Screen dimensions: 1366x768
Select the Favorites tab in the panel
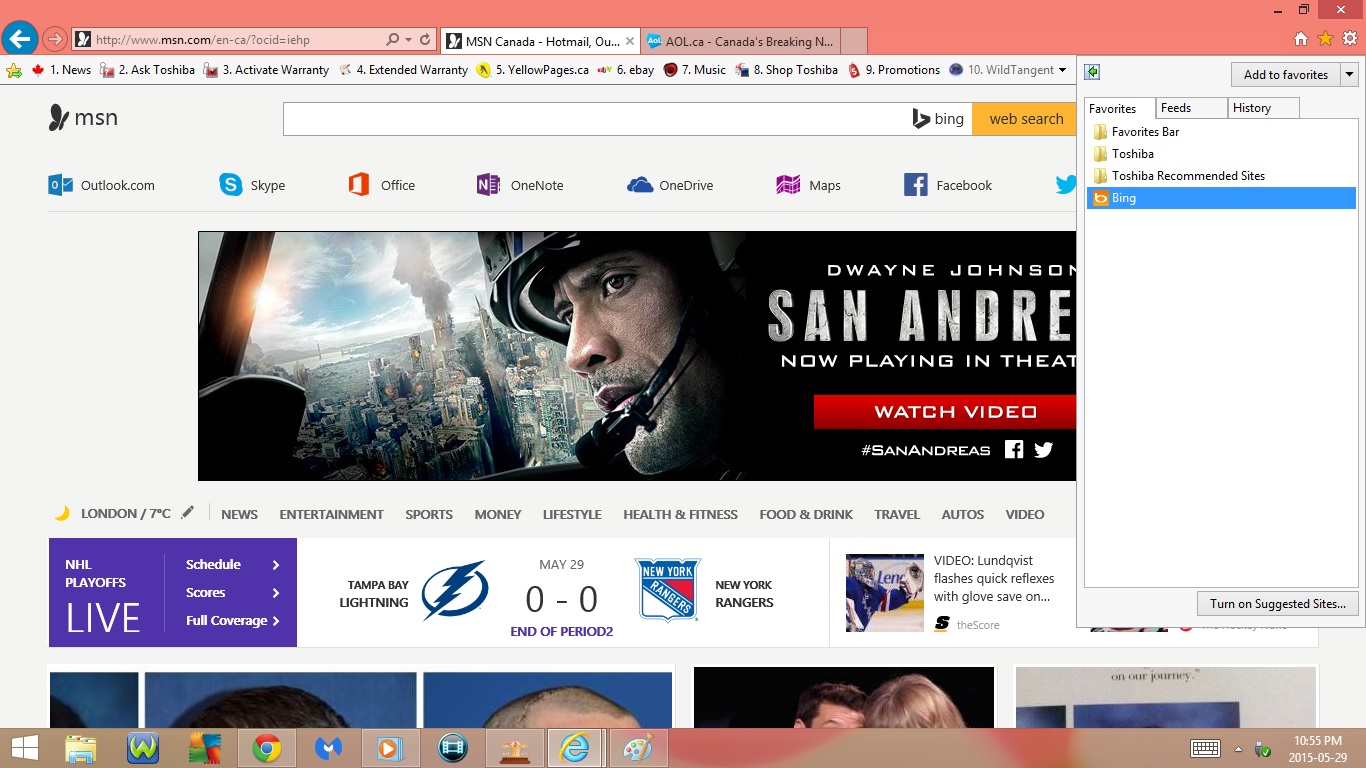[x=1120, y=109]
